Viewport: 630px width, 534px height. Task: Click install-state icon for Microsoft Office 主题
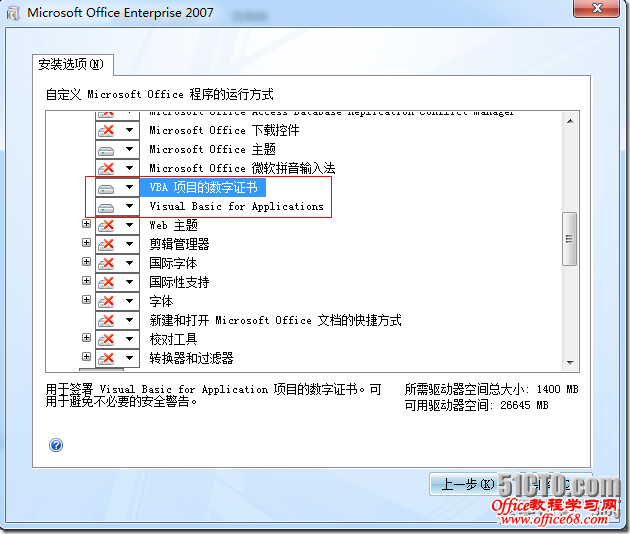tap(106, 150)
